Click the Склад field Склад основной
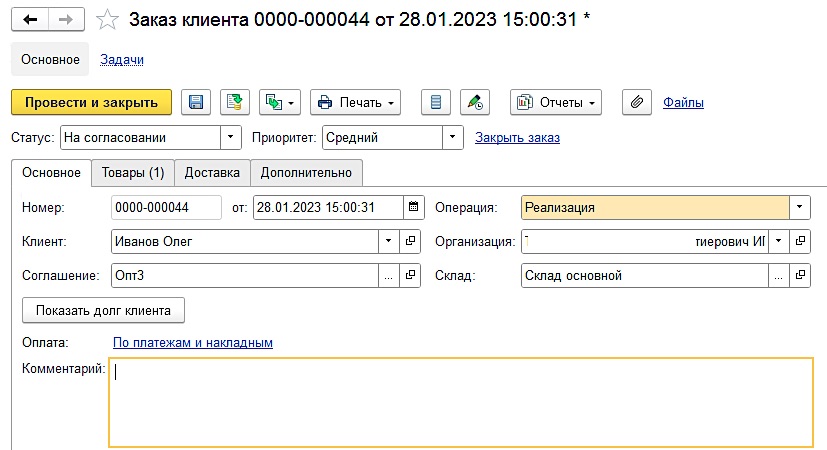 (645, 275)
